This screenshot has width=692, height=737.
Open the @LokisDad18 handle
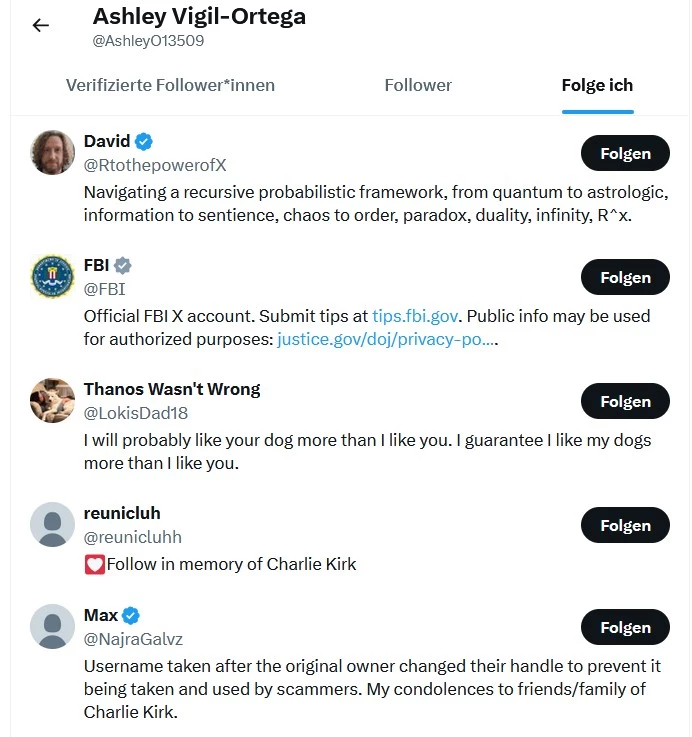tap(136, 413)
